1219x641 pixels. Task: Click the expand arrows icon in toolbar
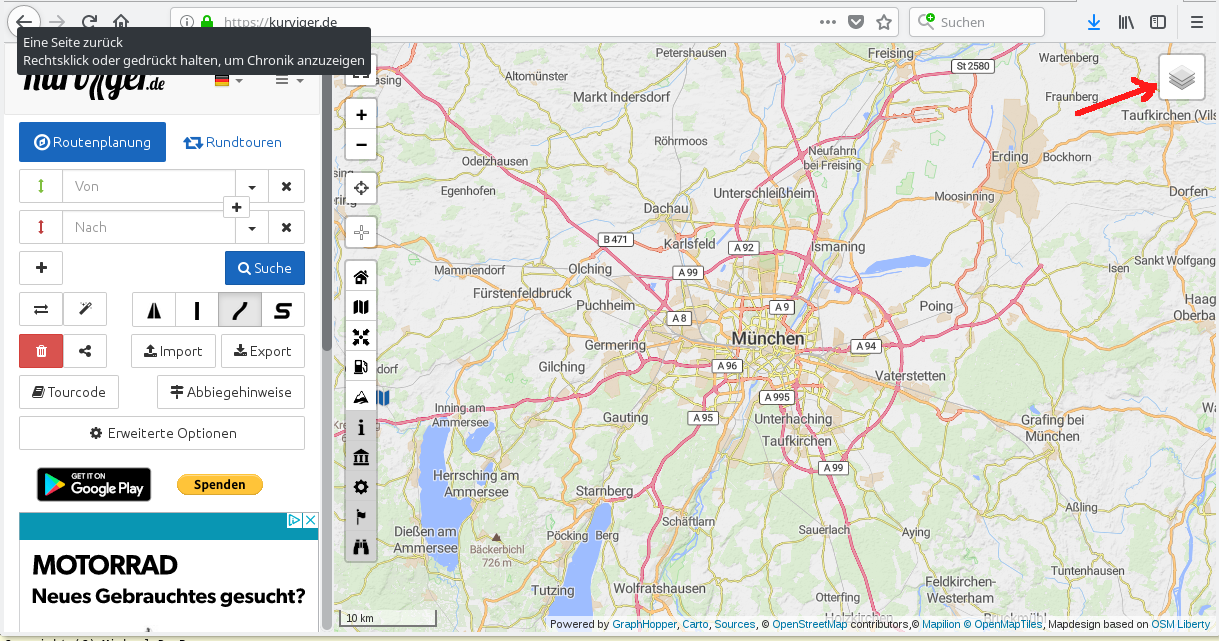coord(361,337)
